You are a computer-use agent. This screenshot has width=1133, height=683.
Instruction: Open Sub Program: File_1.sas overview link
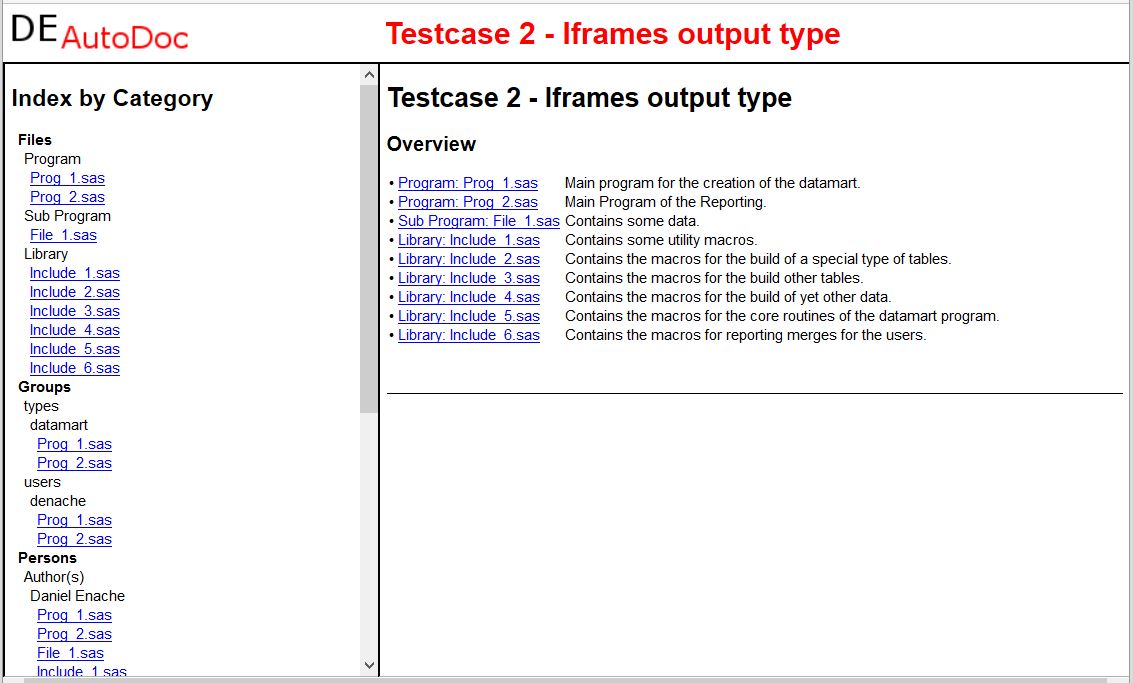tap(478, 221)
